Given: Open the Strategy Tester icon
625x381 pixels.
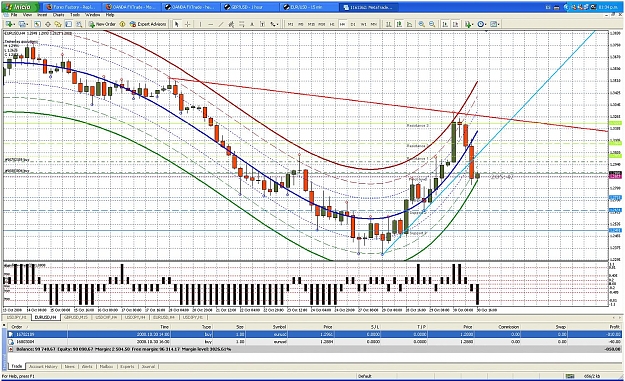Looking at the screenshot, I should point(79,24).
